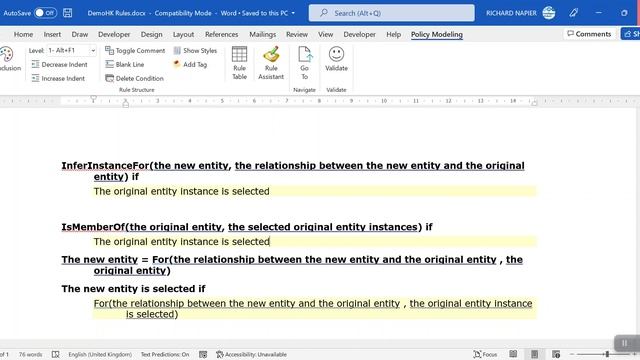Screen dimensions: 640x360
Task: Select the Design tab
Action: (151, 35)
